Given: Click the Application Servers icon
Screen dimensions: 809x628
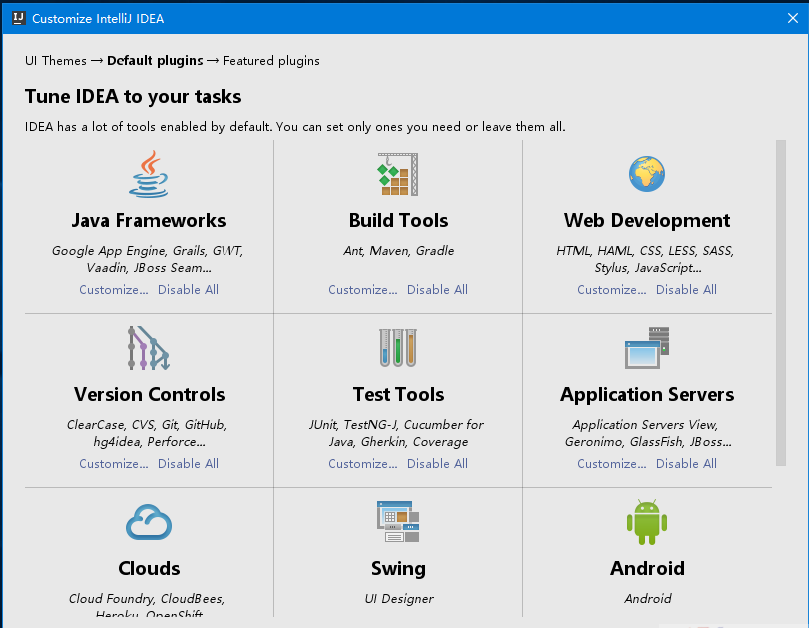Looking at the screenshot, I should pos(647,348).
